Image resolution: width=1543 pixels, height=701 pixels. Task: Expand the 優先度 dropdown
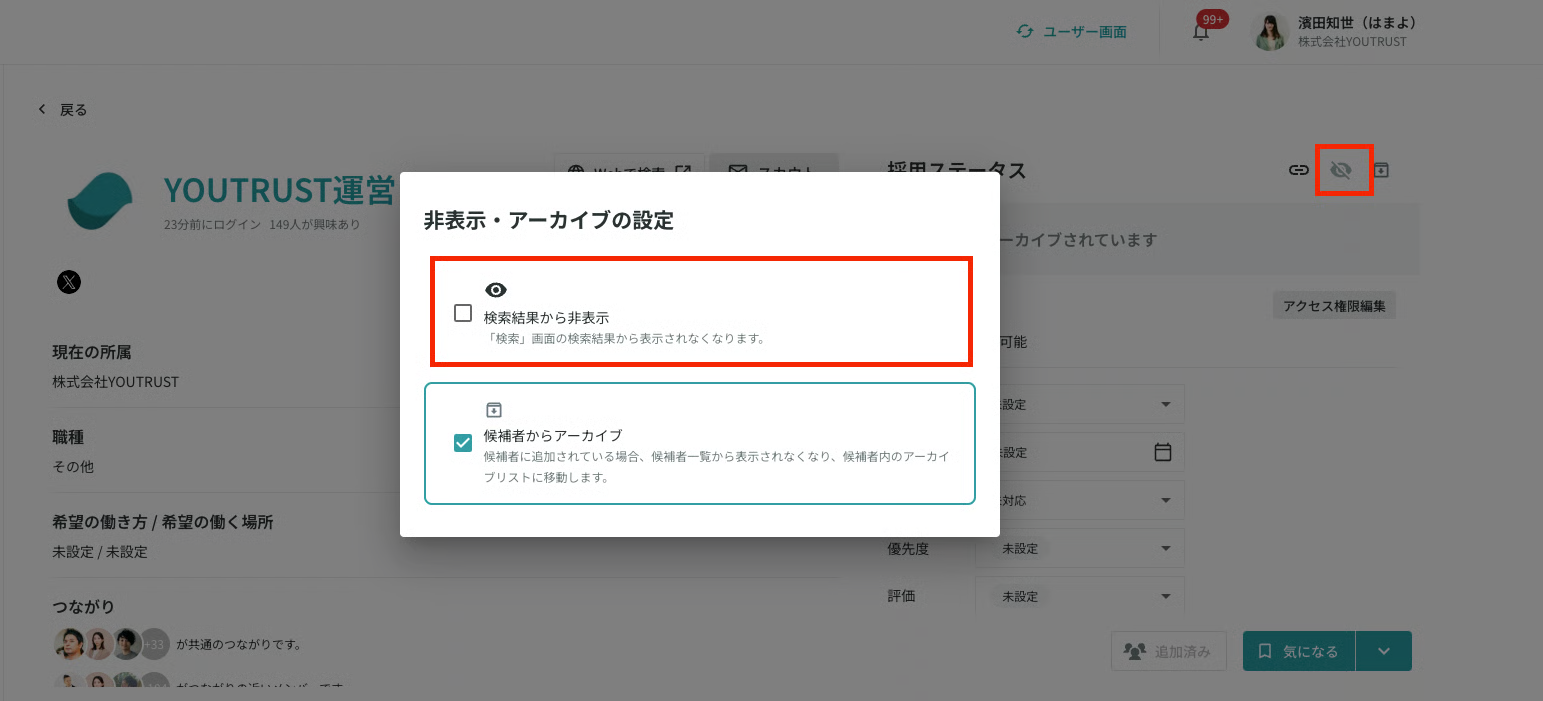click(1080, 548)
